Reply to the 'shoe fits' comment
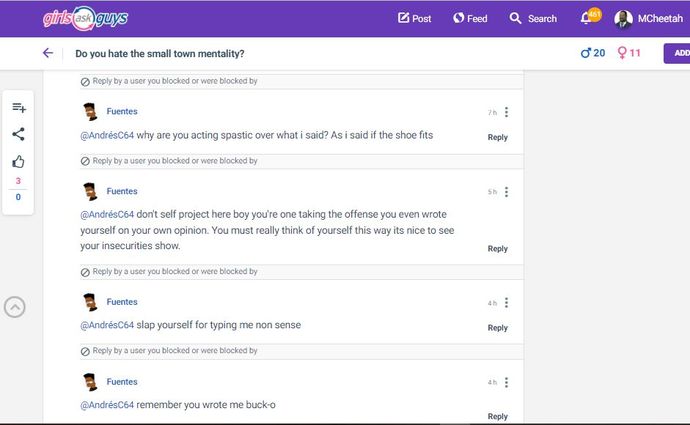This screenshot has height=425, width=690. tap(498, 137)
